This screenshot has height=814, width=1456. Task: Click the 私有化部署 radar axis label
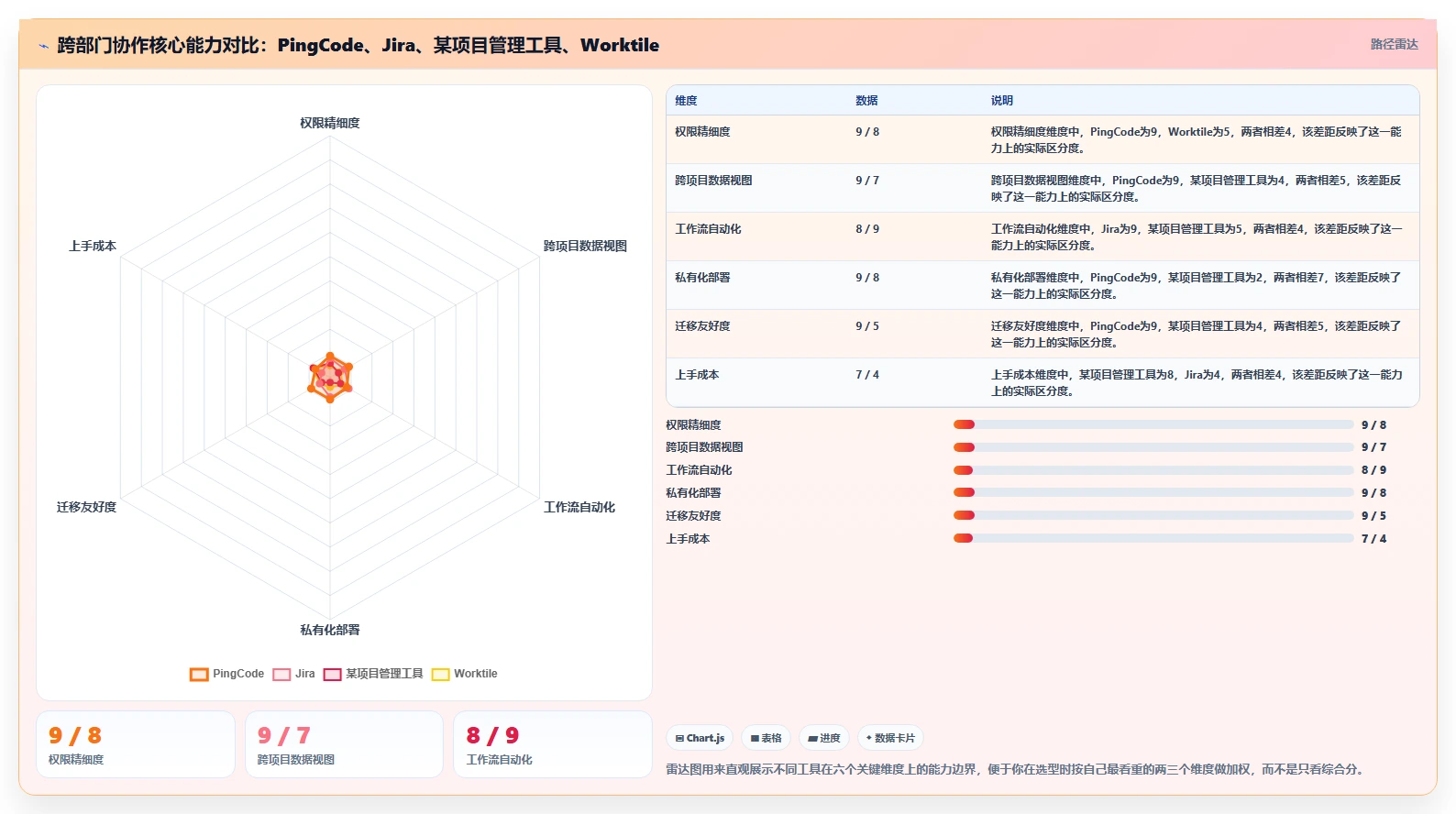click(330, 630)
